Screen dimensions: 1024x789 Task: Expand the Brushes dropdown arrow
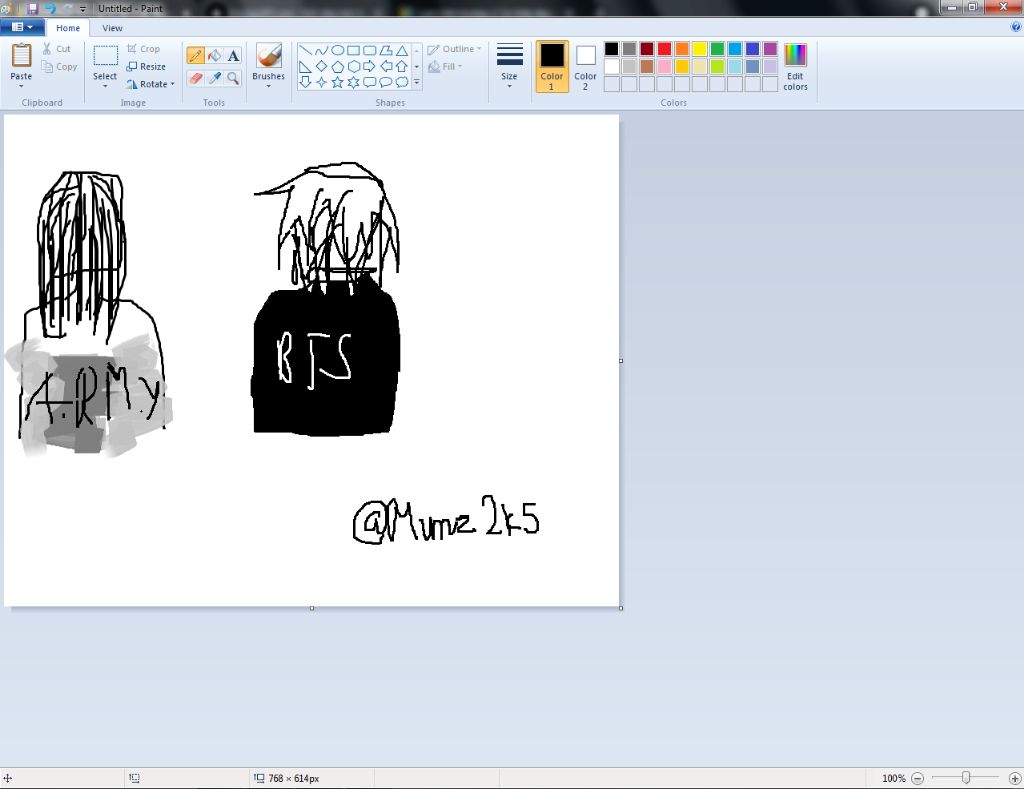click(x=268, y=86)
